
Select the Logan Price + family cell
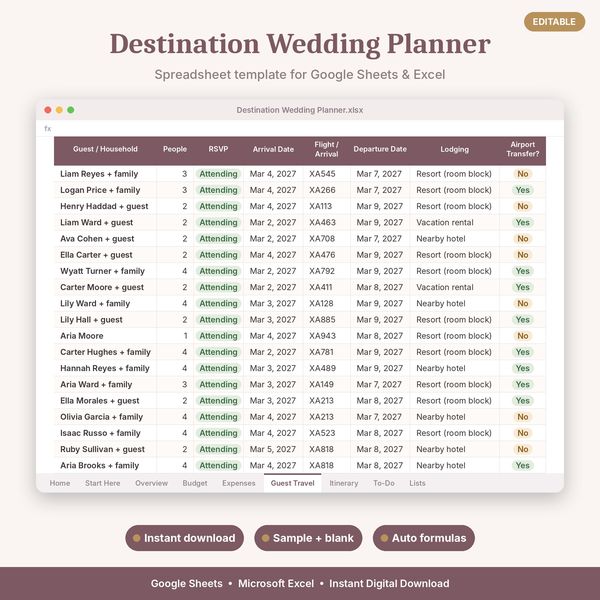(105, 190)
